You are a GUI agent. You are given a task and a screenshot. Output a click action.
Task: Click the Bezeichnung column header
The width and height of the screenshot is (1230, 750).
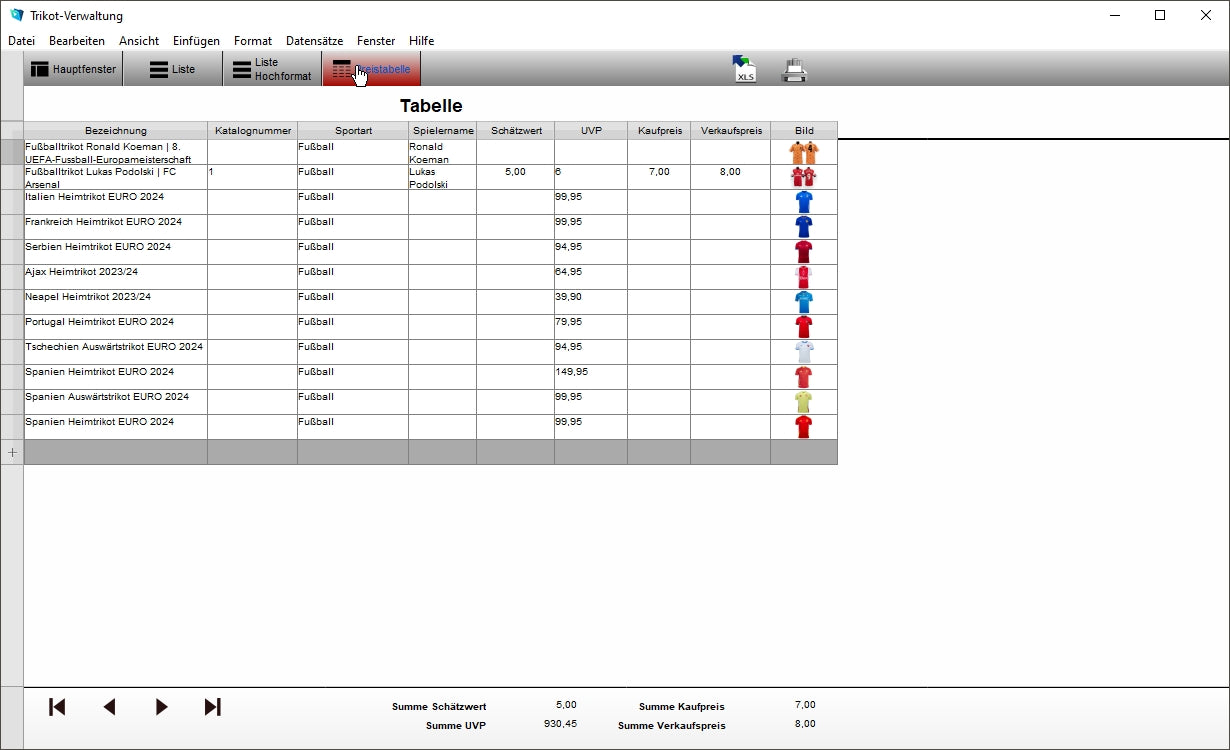point(116,131)
